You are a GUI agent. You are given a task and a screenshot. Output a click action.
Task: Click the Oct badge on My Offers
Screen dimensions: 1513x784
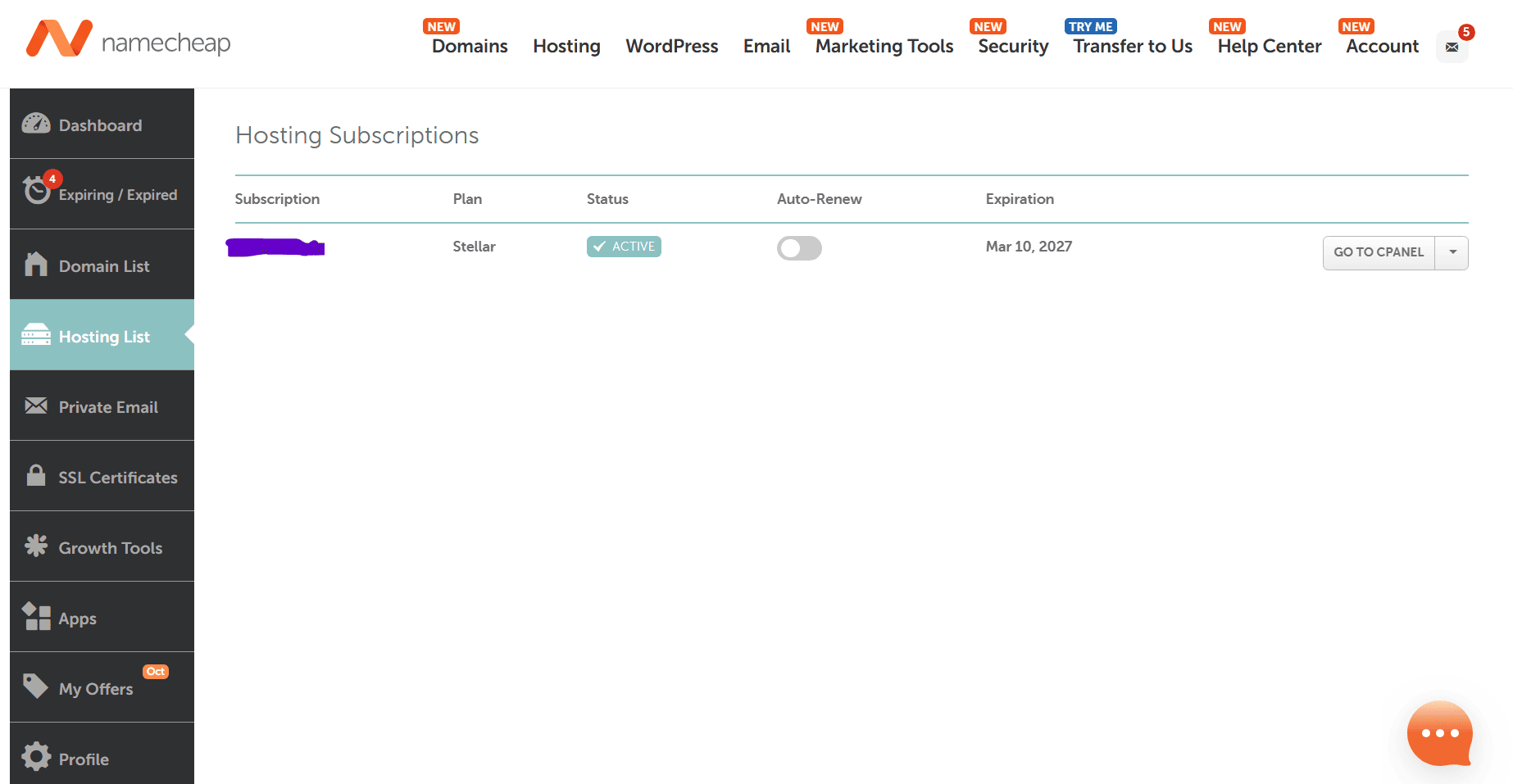pos(156,672)
